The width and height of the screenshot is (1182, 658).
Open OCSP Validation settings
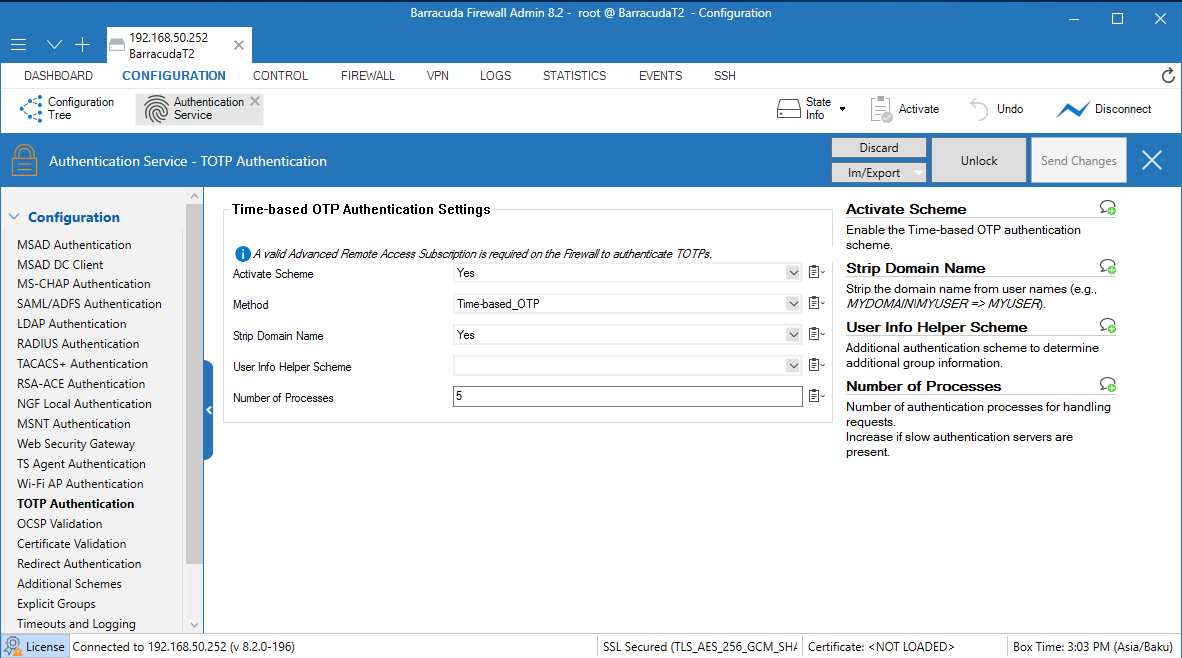(x=60, y=524)
